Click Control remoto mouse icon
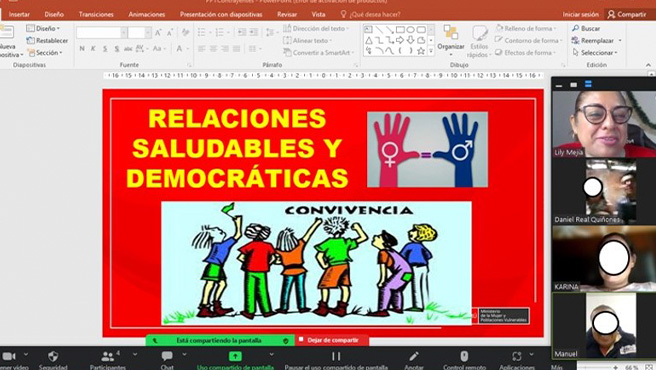Image resolution: width=656 pixels, height=370 pixels. (x=464, y=356)
